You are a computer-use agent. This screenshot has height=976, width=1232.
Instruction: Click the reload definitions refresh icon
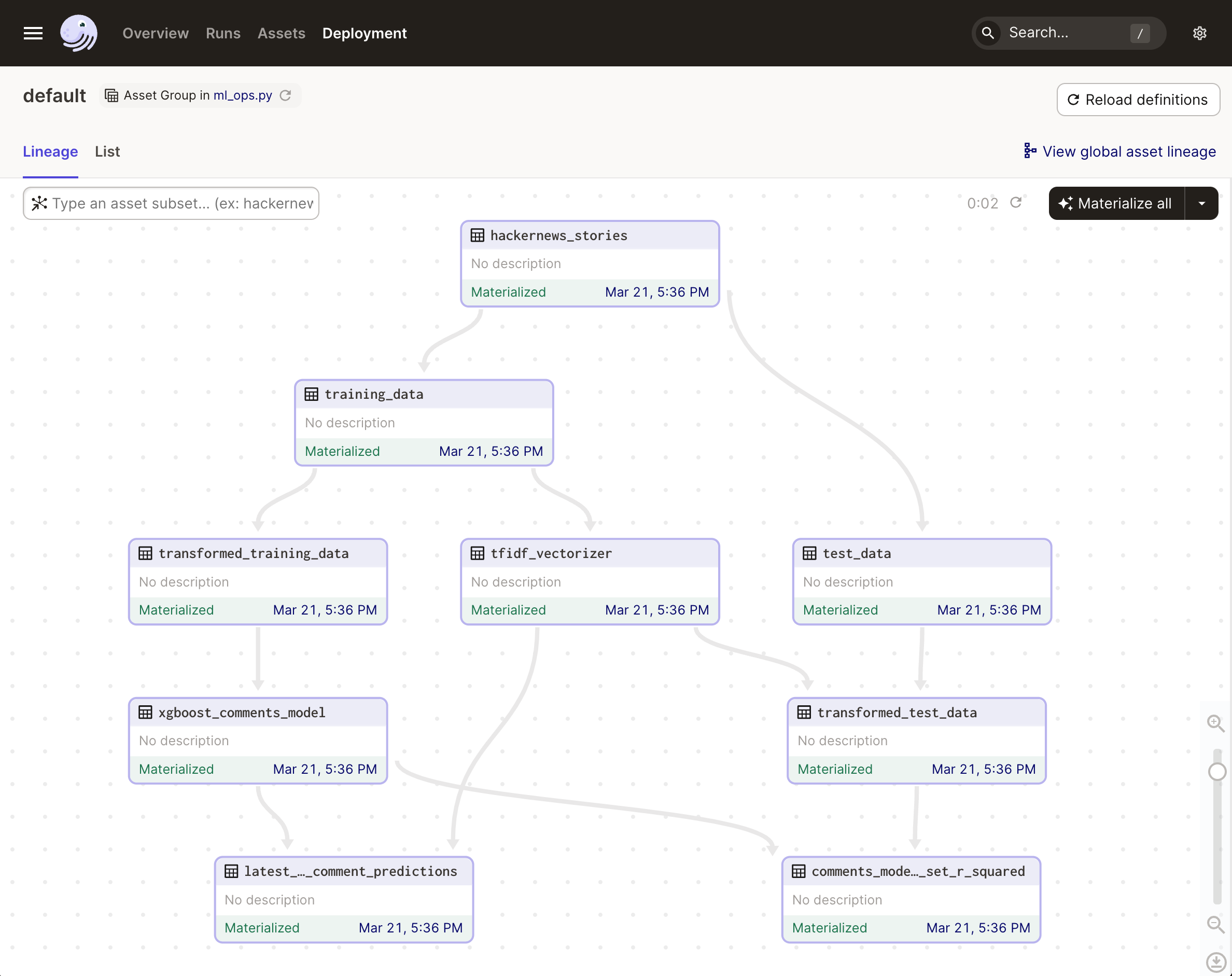click(1074, 99)
